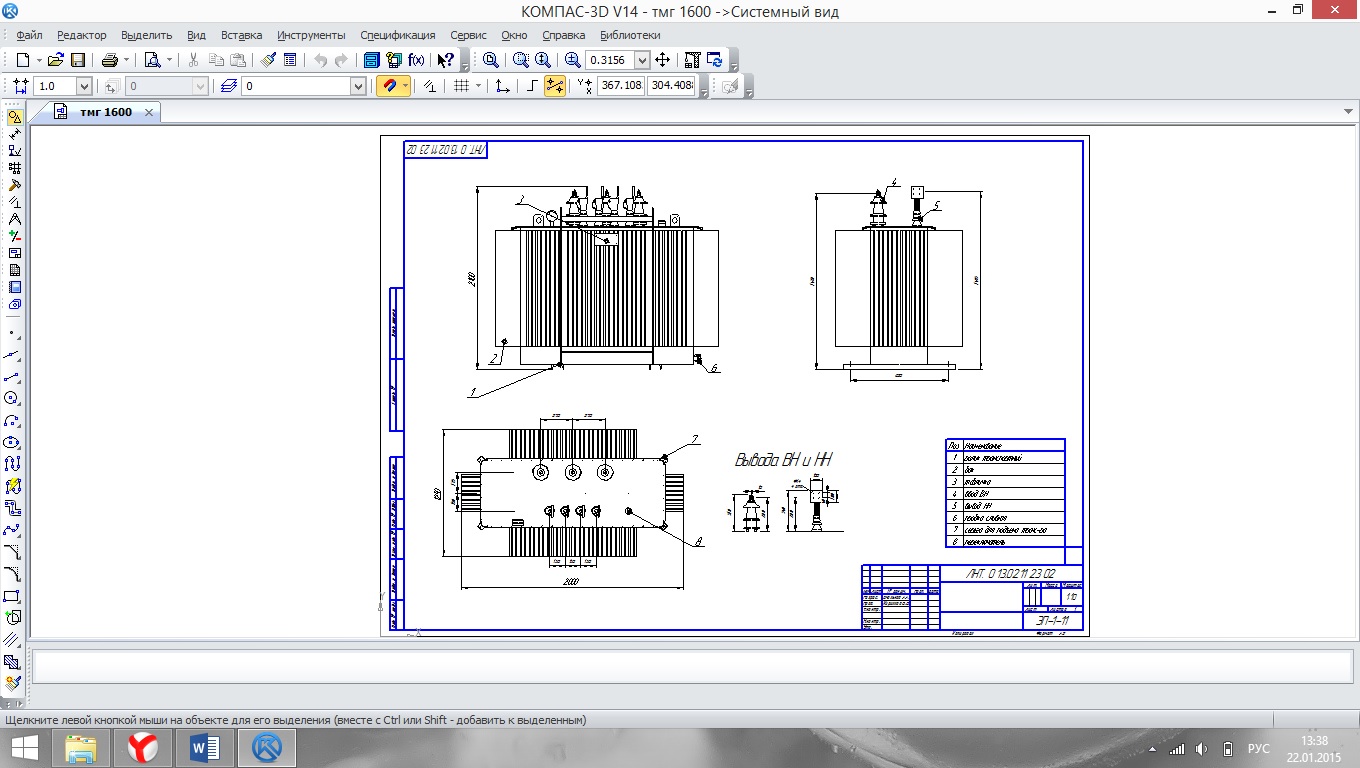
Task: Close the тмг 1600 tab
Action: (x=149, y=112)
